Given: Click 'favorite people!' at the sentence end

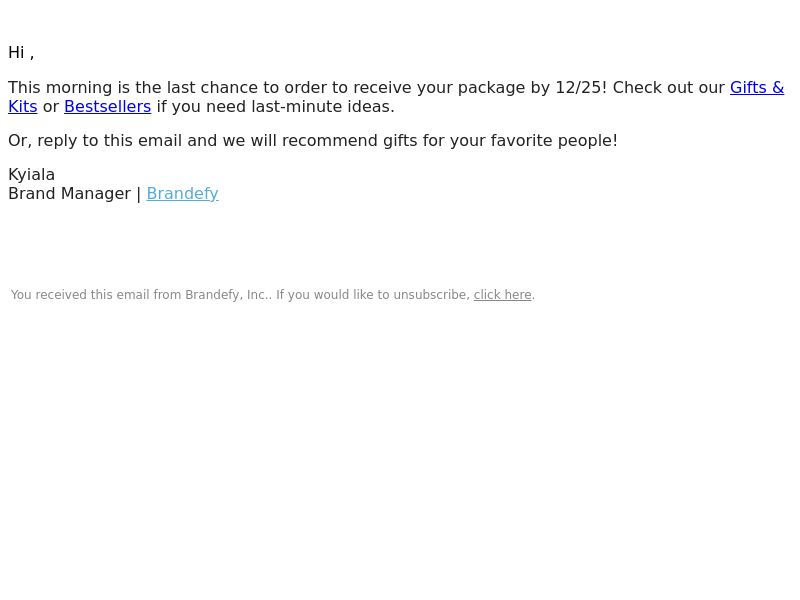Looking at the screenshot, I should tap(554, 141).
